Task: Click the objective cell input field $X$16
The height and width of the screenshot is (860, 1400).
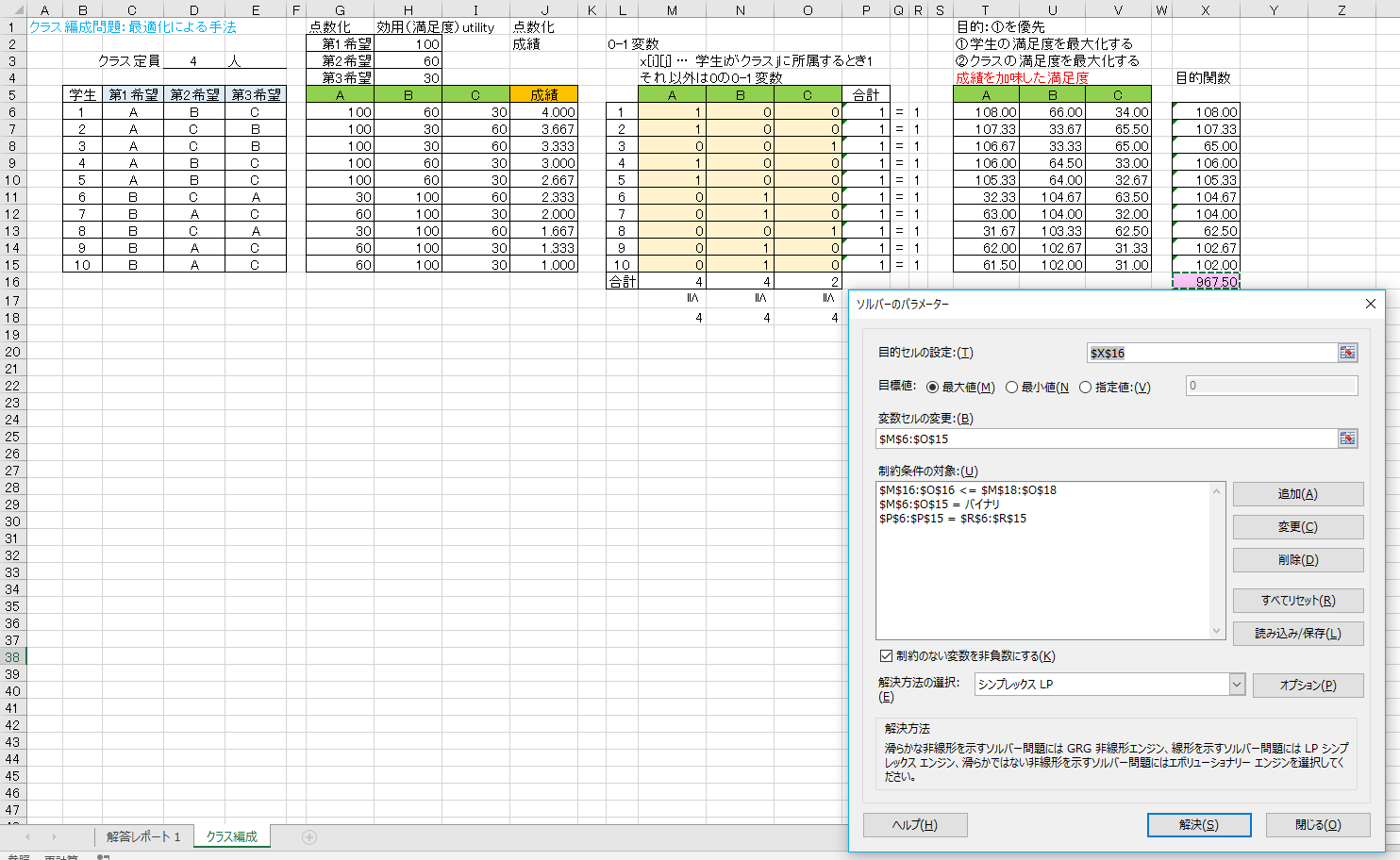Action: pyautogui.click(x=1212, y=353)
